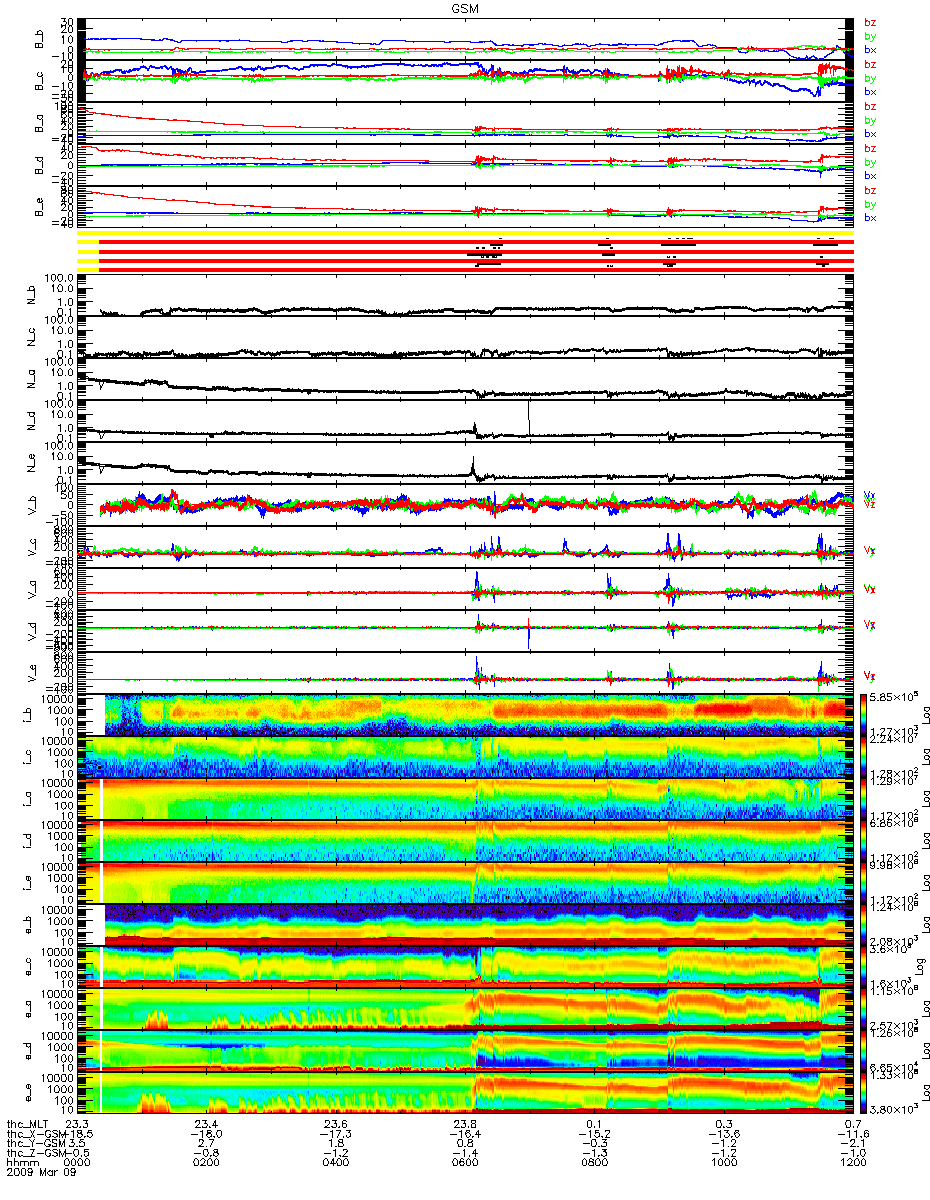Image resolution: width=930 pixels, height=1200 pixels.
Task: Click the N_e density panel label
Action: (29, 464)
